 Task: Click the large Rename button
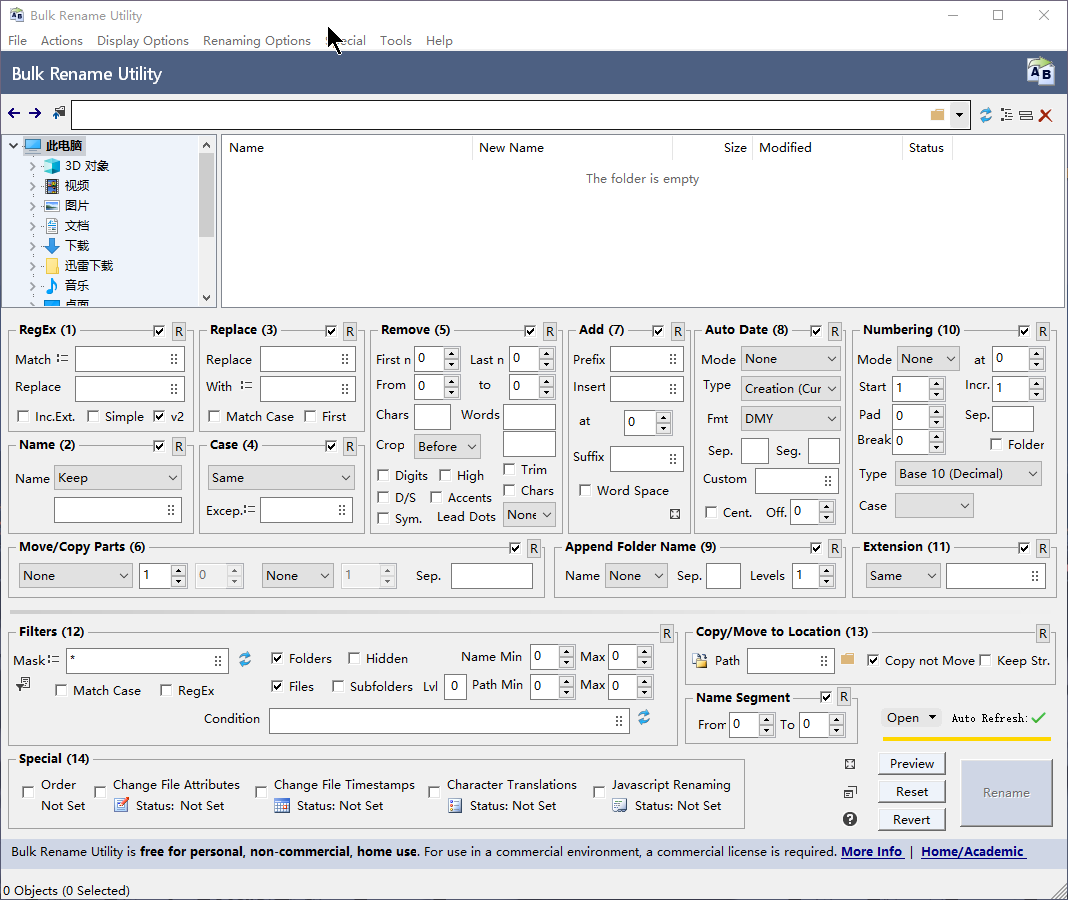(1006, 792)
